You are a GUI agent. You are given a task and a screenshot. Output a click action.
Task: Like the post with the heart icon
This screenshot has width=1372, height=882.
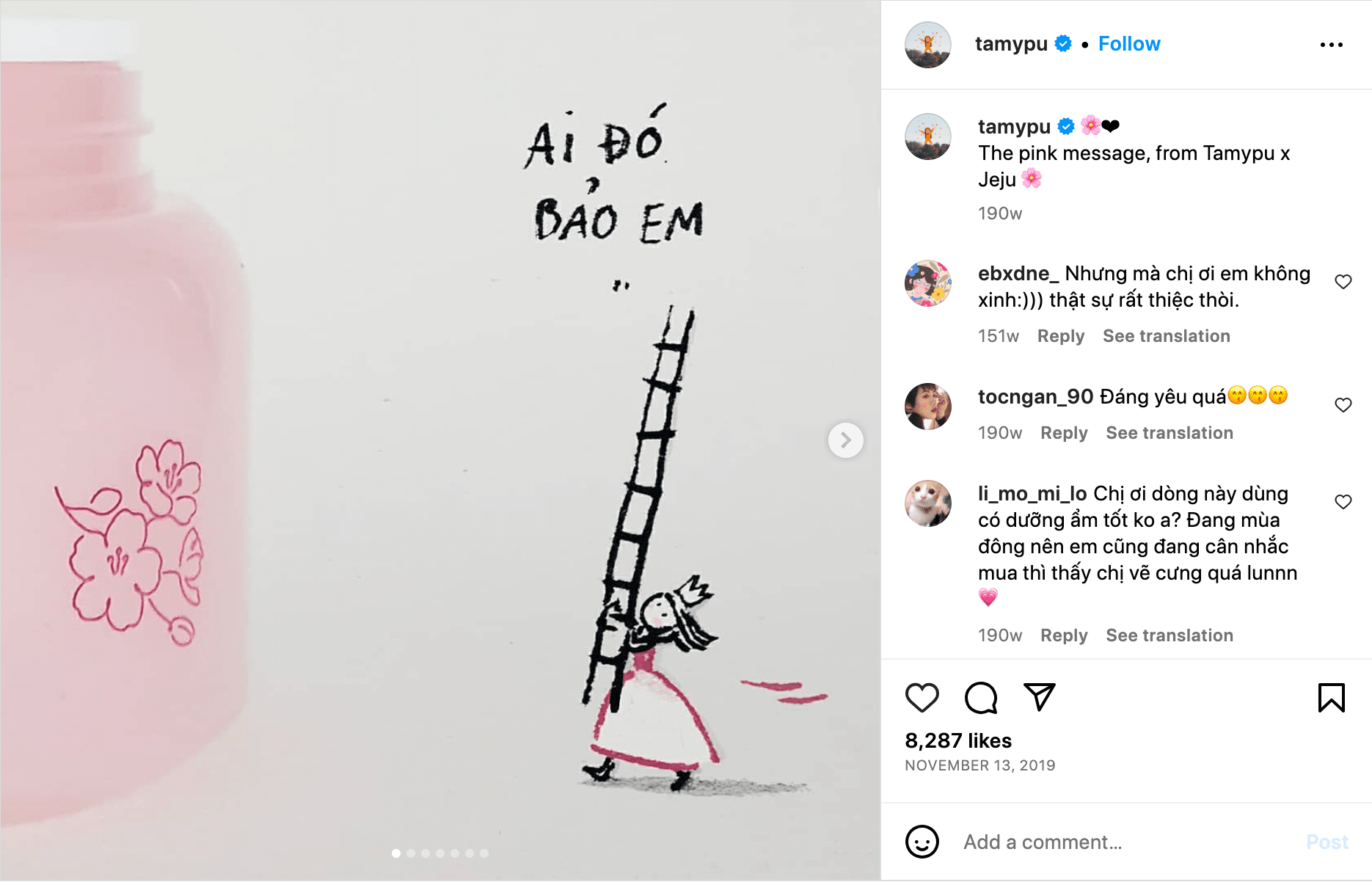point(922,698)
